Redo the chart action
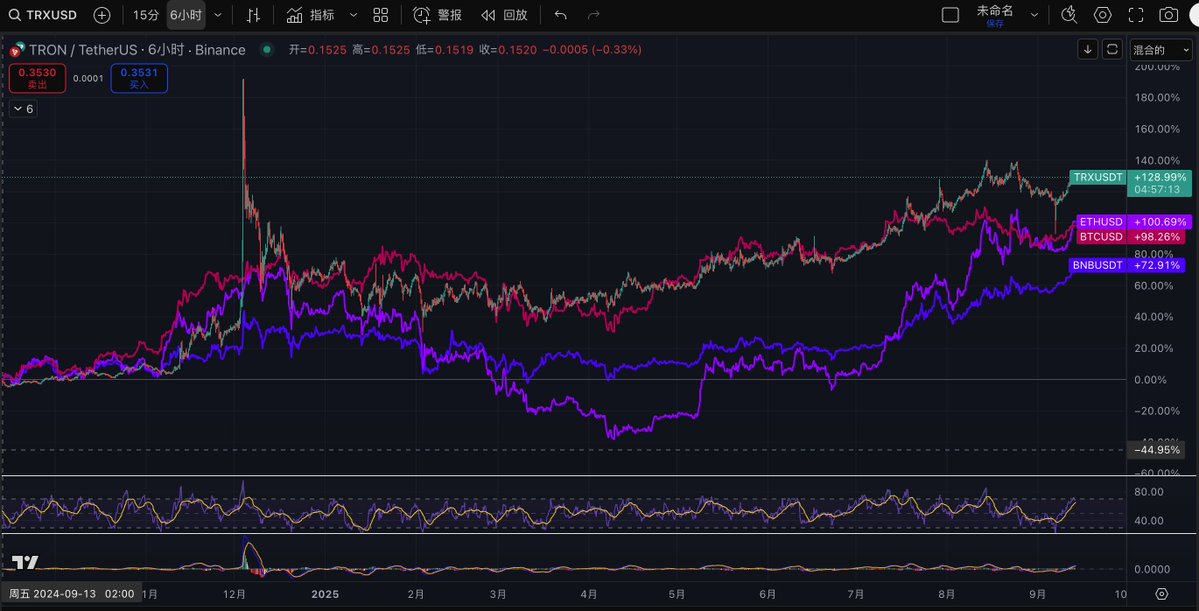 (x=593, y=15)
